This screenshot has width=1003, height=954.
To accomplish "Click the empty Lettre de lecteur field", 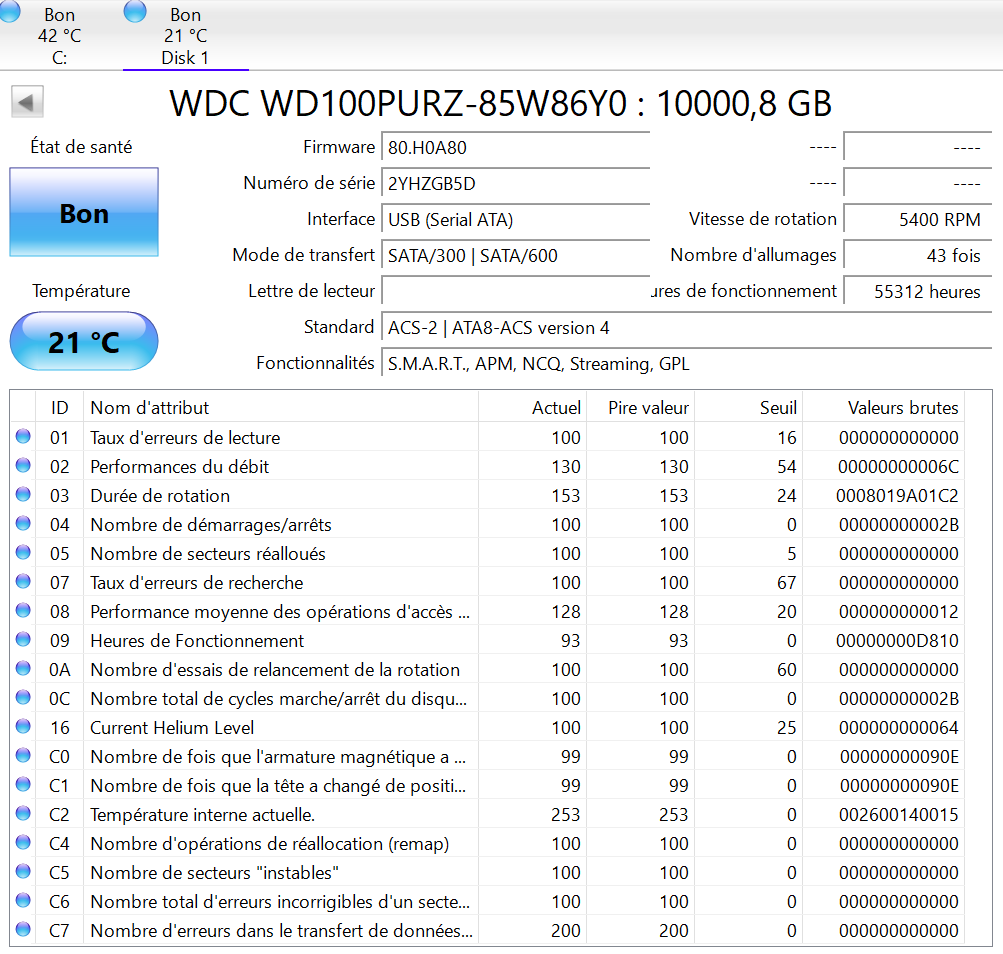I will point(516,291).
